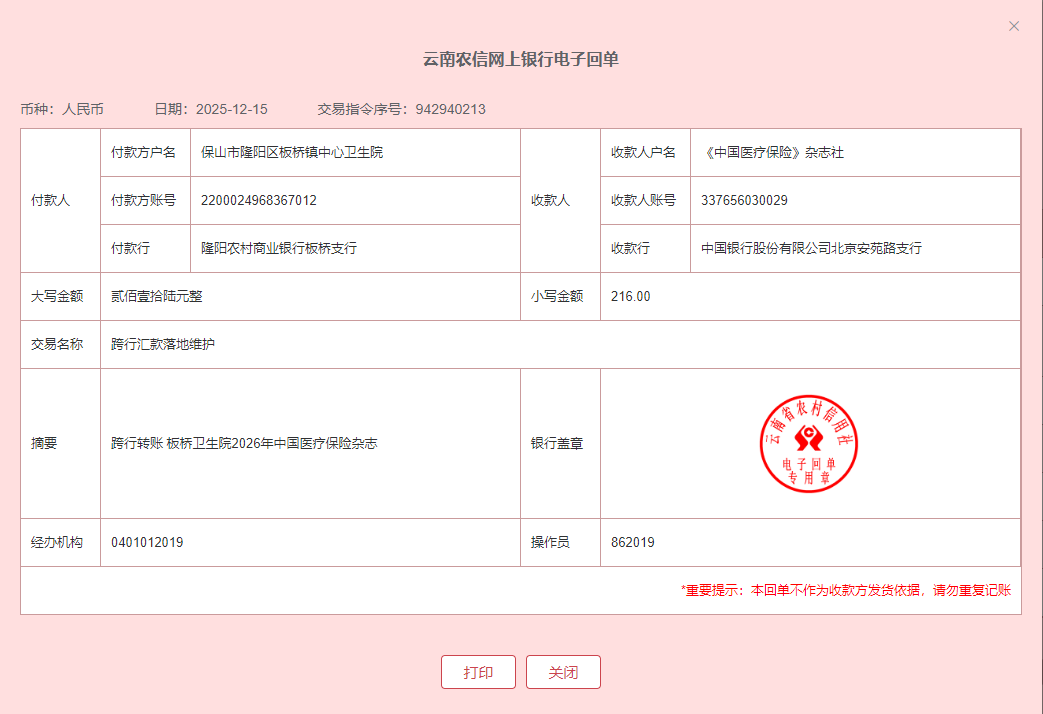Click the transaction serial number 942940213
The height and width of the screenshot is (714, 1043).
(x=450, y=109)
